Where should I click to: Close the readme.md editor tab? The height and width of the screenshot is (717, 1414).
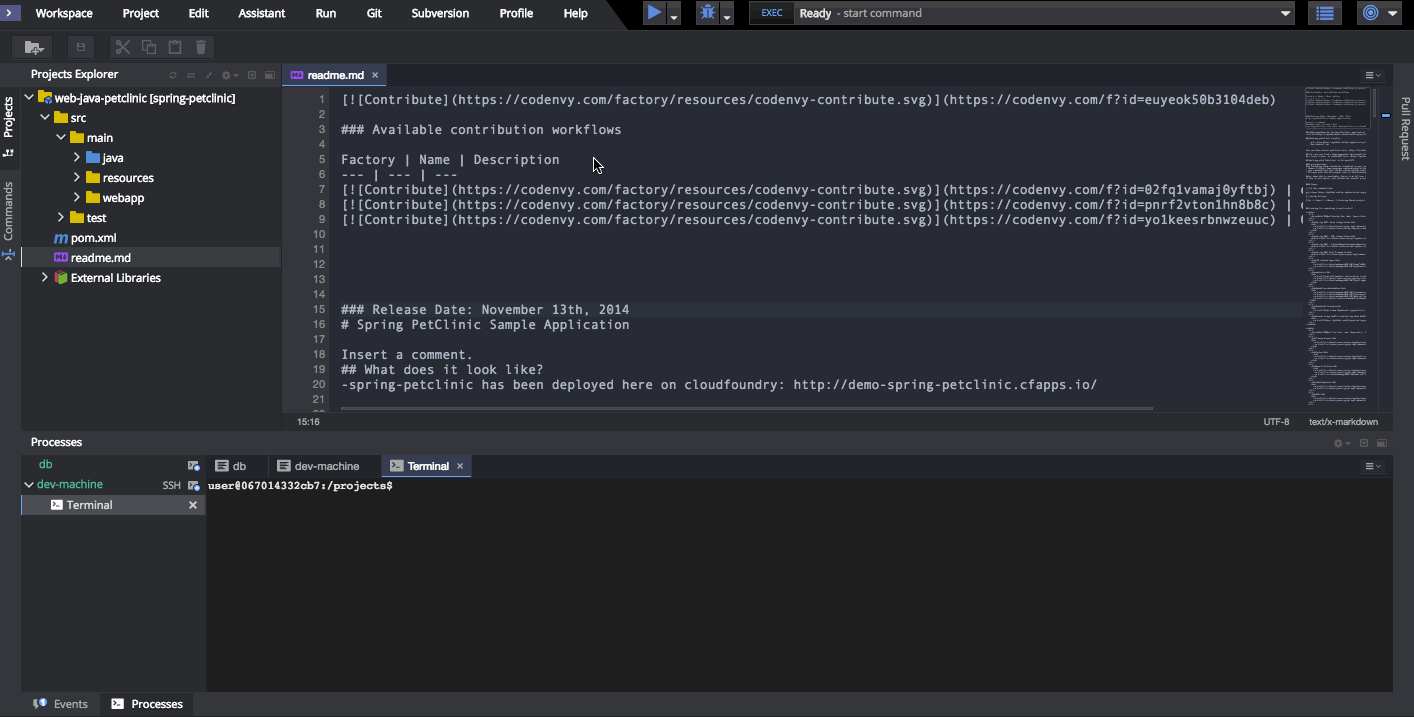point(375,75)
